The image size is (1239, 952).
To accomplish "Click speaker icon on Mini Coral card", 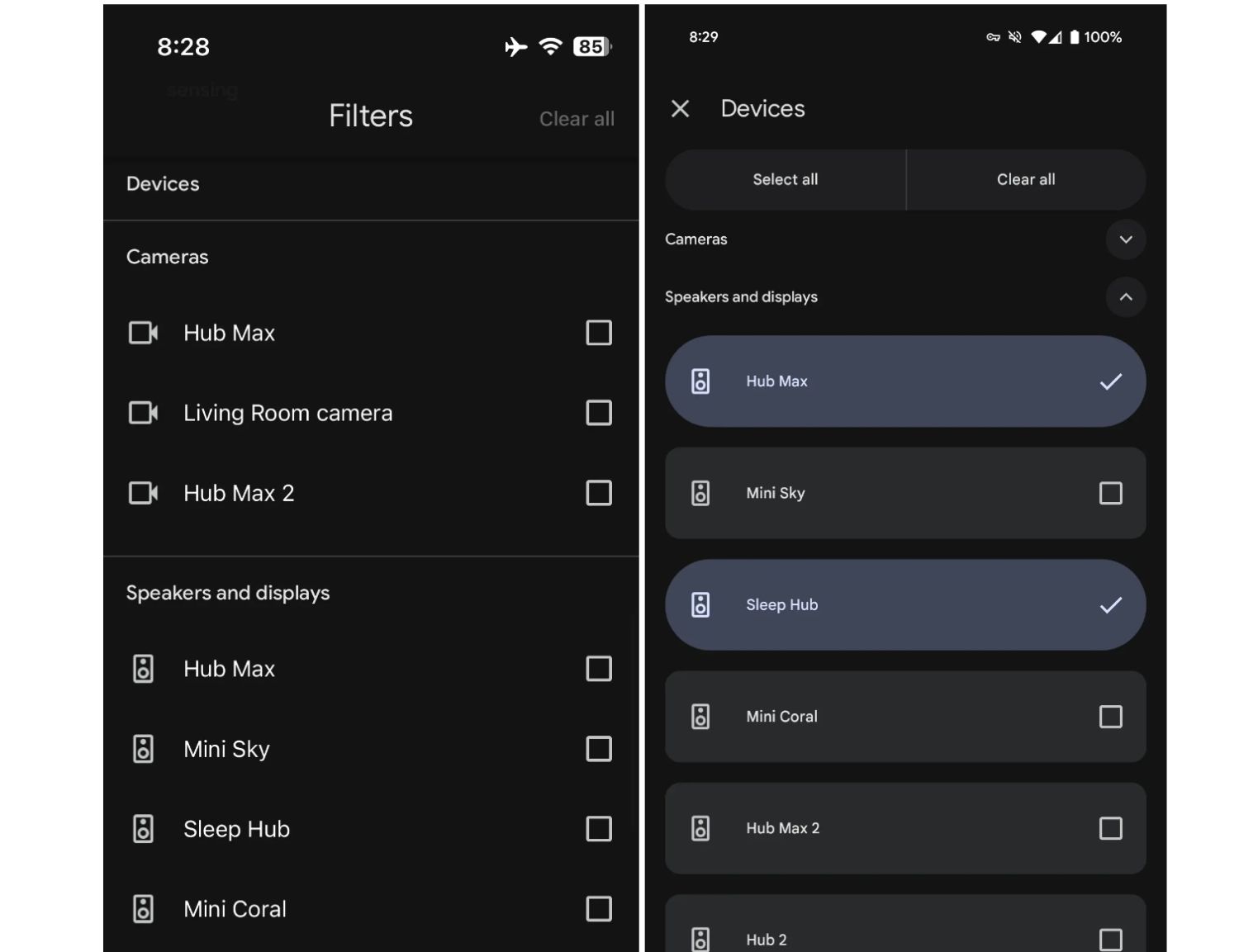I will pos(700,717).
